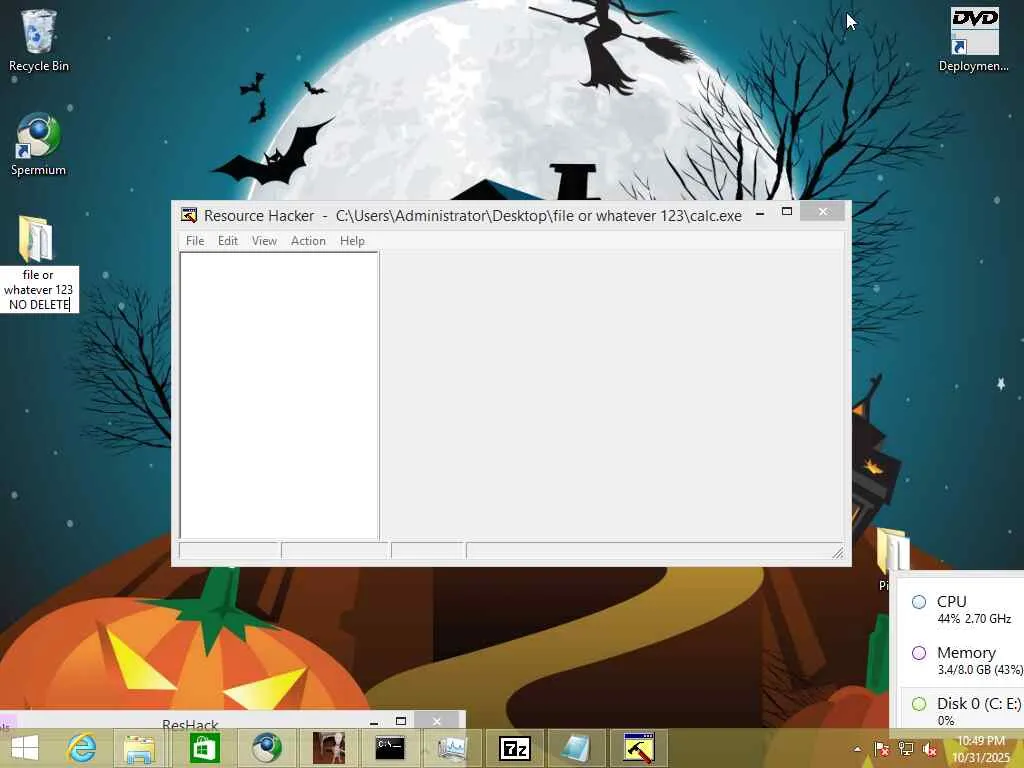
Task: Open the Command Prompt taskbar icon
Action: (390, 748)
